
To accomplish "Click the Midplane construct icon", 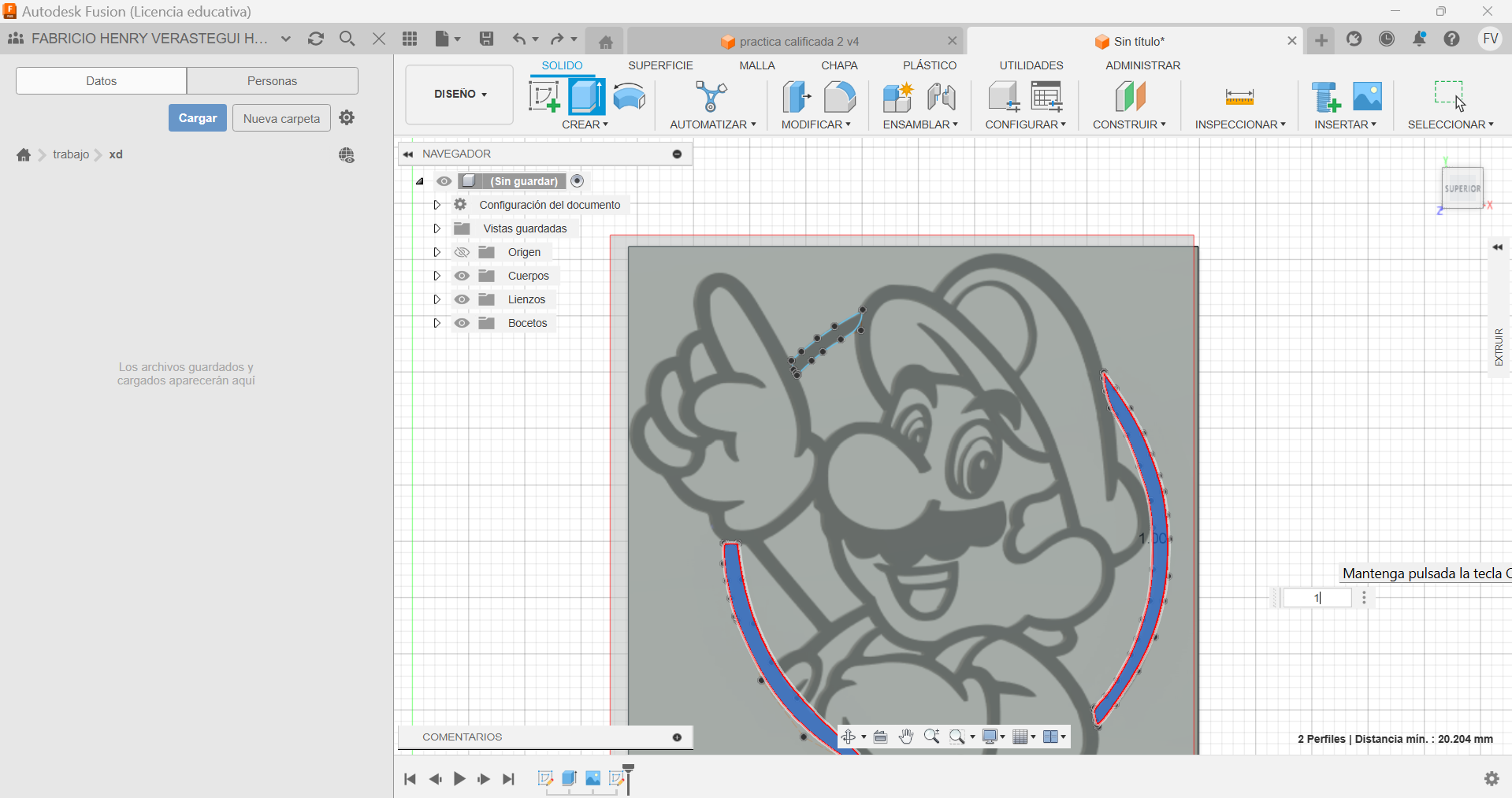I will (x=1130, y=97).
